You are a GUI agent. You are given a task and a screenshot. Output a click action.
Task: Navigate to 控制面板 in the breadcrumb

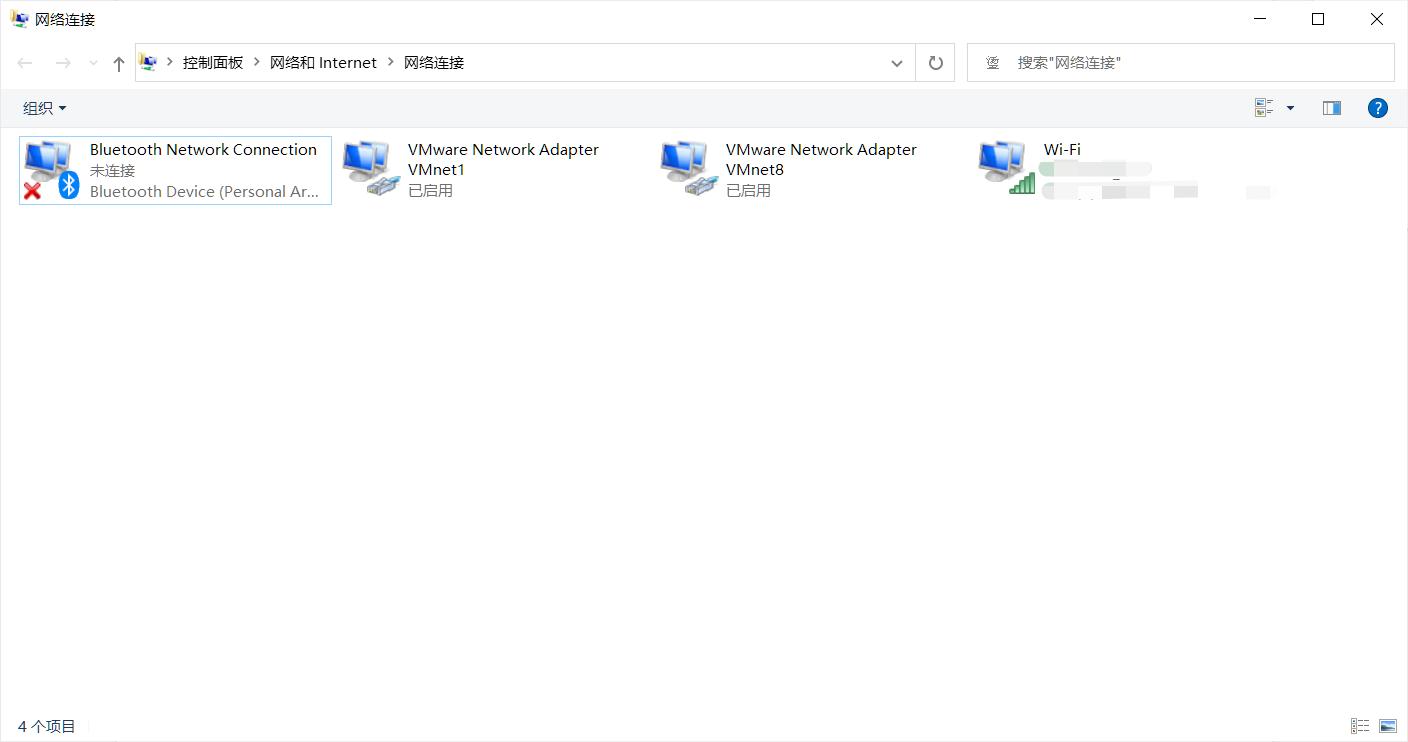tap(212, 62)
